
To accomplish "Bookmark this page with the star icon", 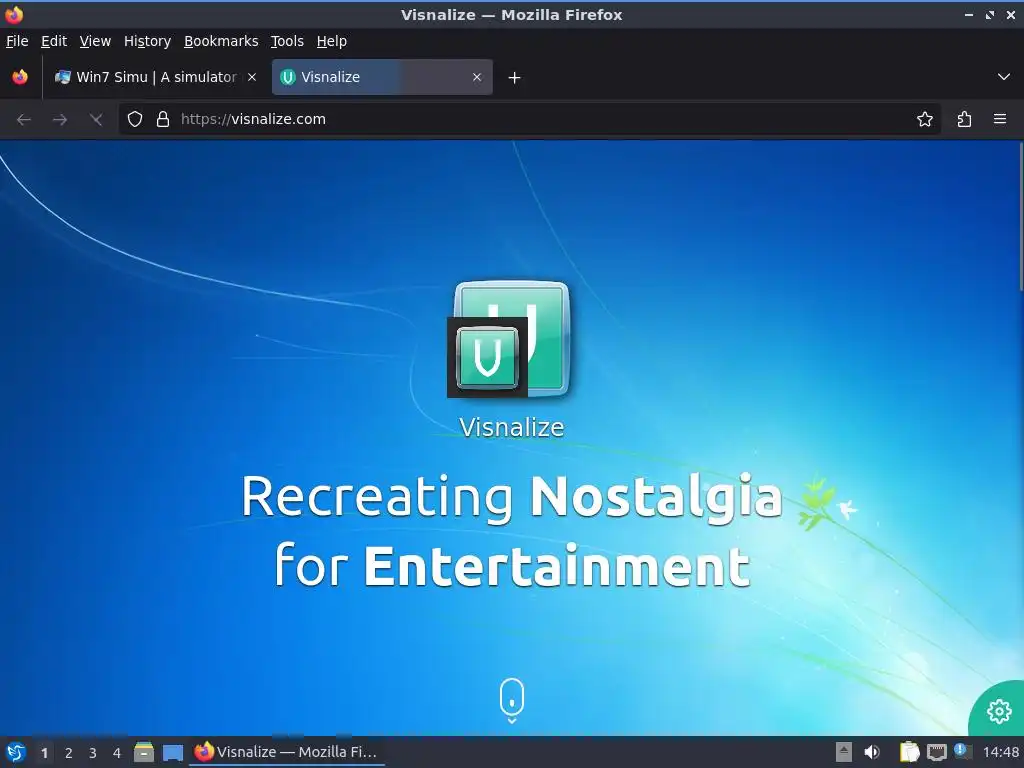I will 924,119.
